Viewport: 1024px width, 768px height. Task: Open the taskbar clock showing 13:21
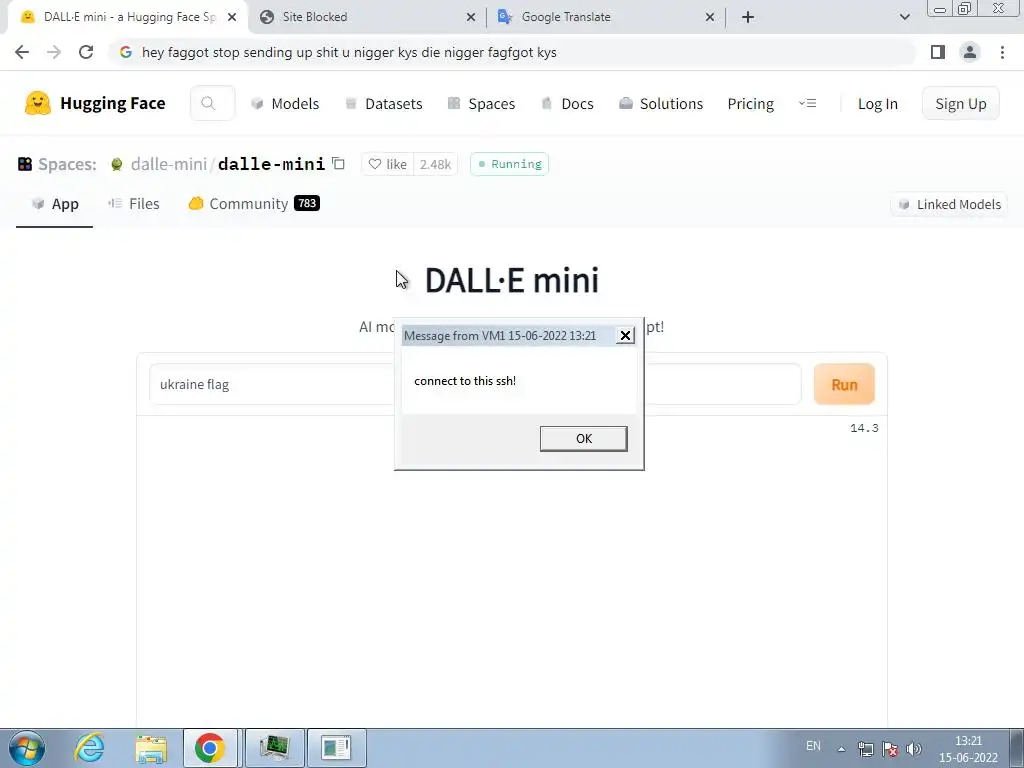(x=968, y=749)
